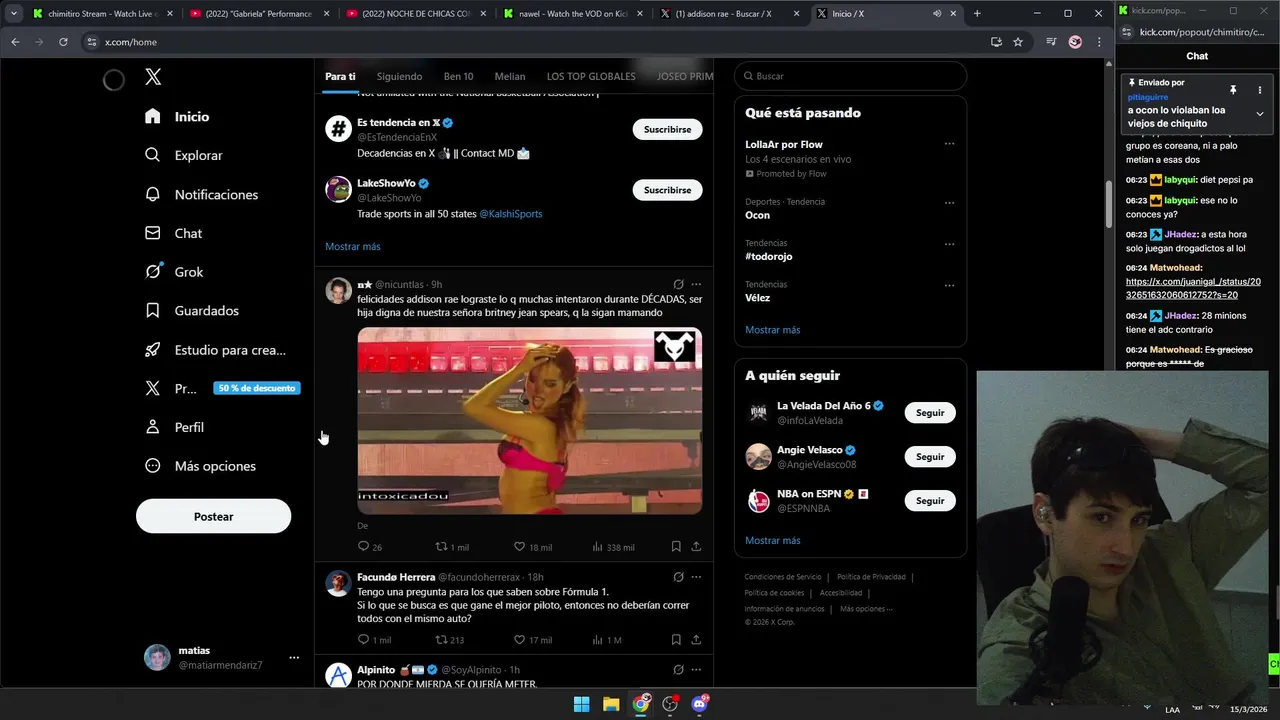Click the Buscar search field
The height and width of the screenshot is (720, 1280).
(x=850, y=76)
